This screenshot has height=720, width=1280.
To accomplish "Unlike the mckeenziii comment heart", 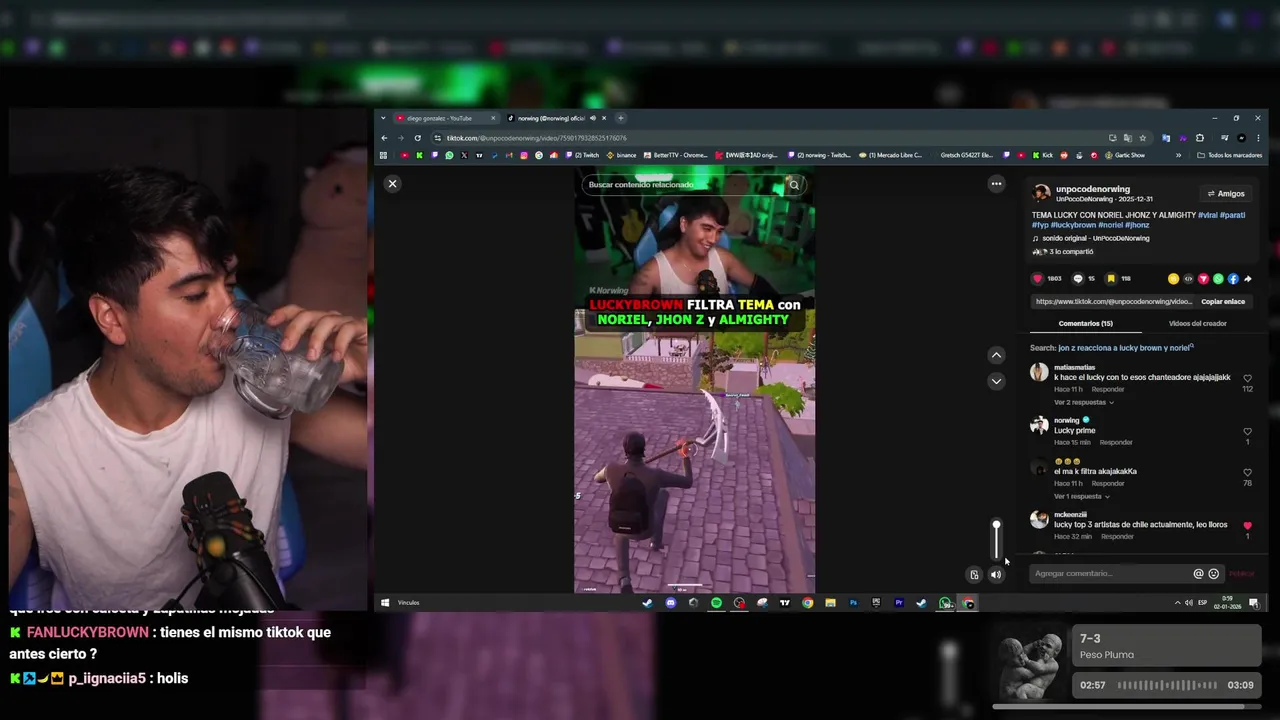I will pyautogui.click(x=1247, y=526).
